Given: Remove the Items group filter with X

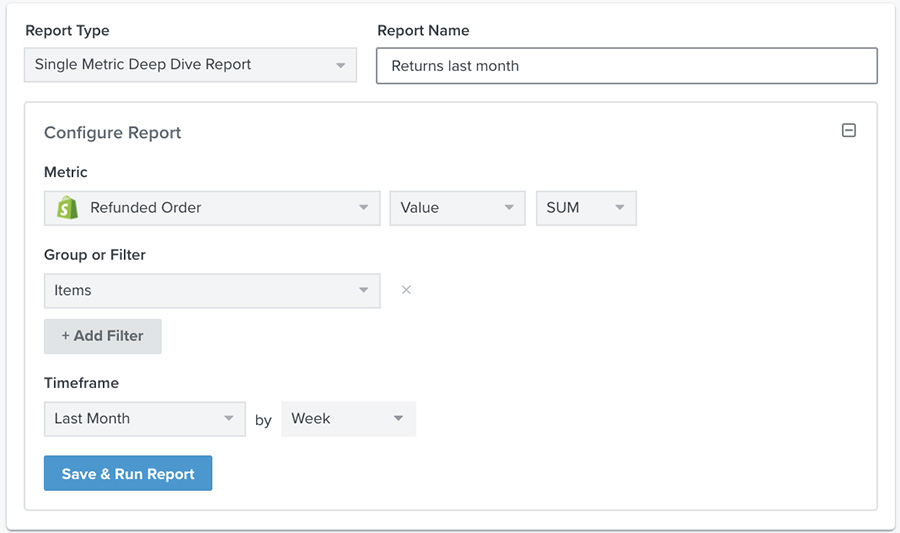Looking at the screenshot, I should (406, 290).
